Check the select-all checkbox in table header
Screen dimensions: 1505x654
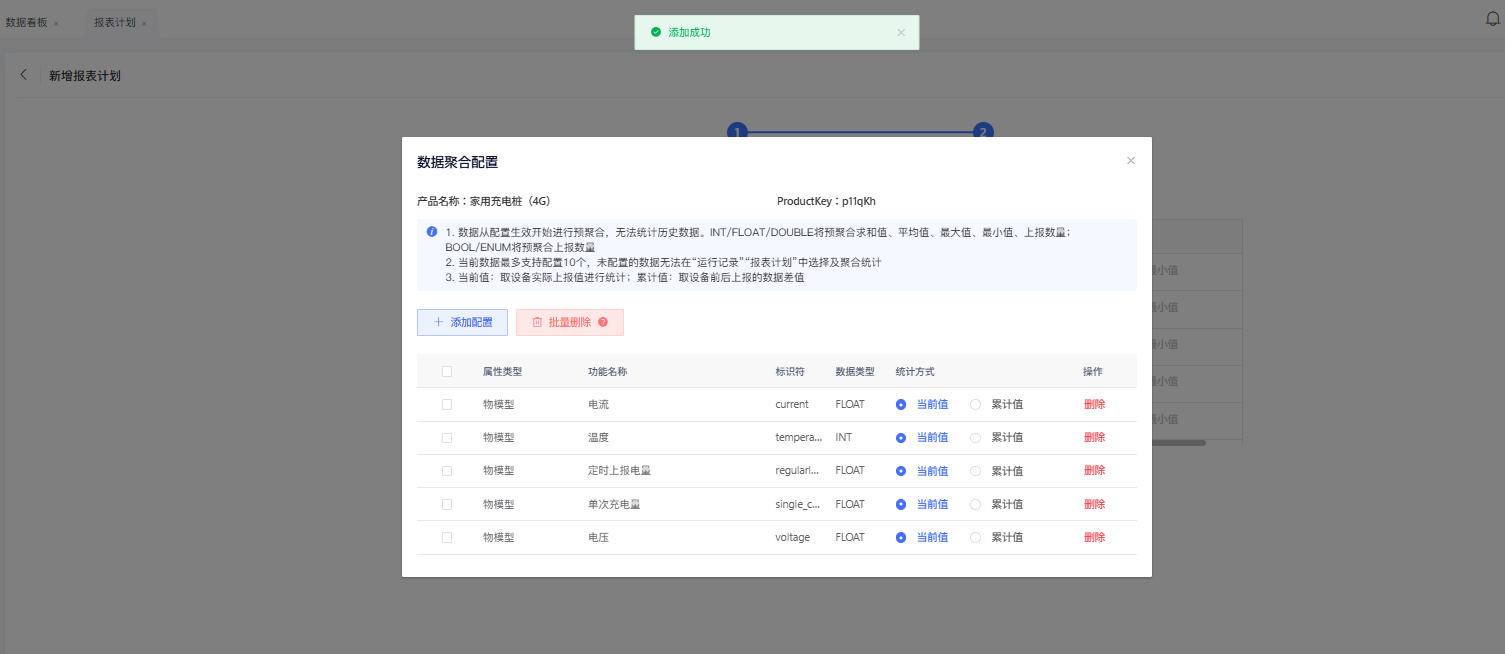(x=447, y=371)
